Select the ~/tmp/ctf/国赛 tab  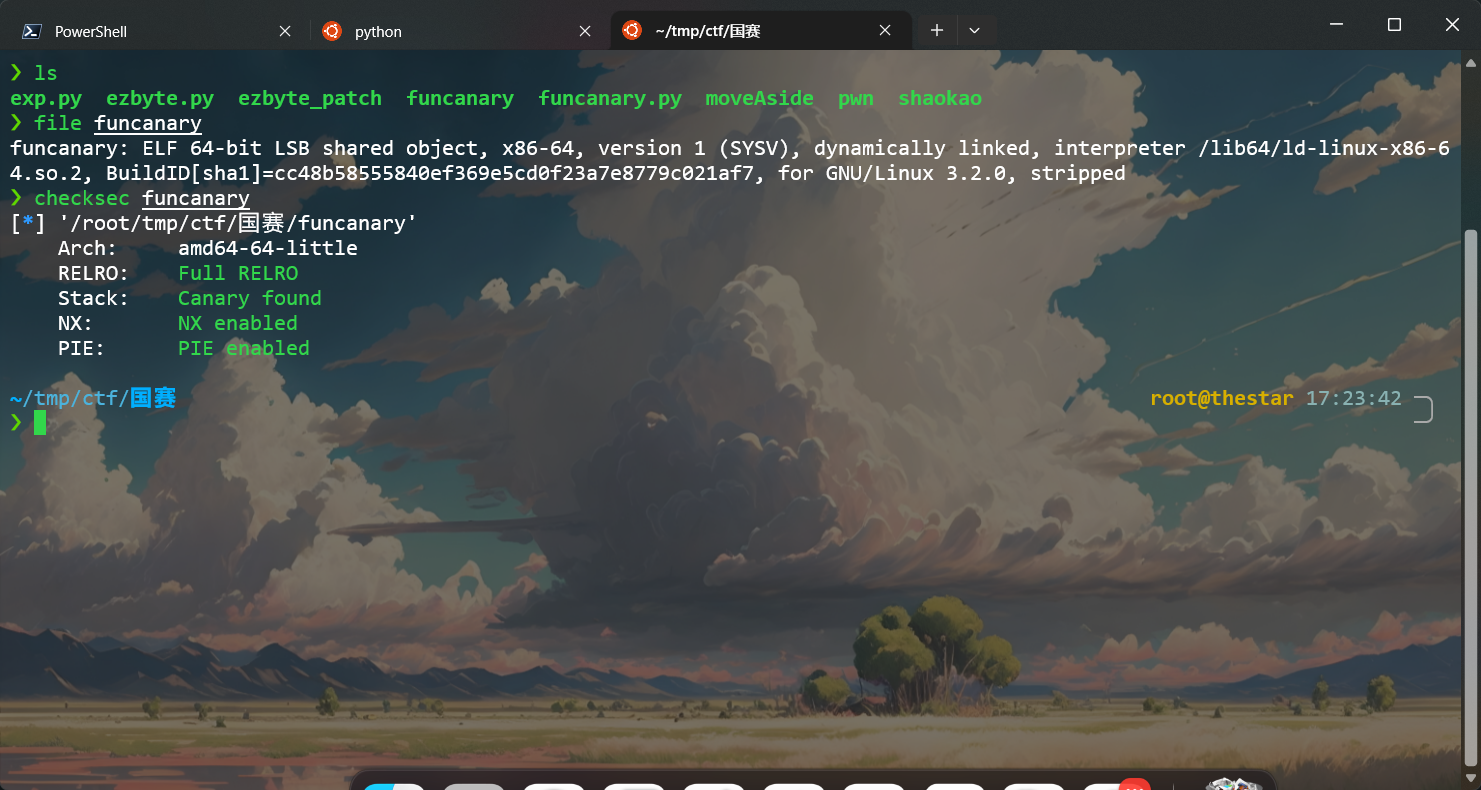click(x=707, y=31)
